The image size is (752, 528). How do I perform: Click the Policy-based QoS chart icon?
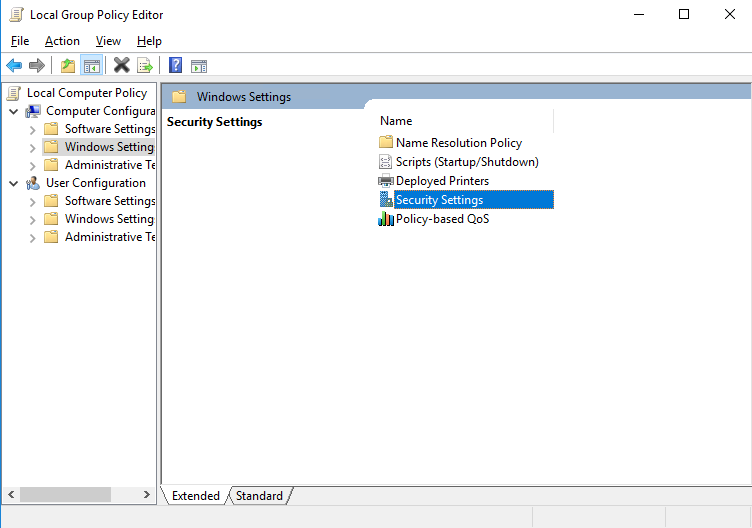click(386, 219)
